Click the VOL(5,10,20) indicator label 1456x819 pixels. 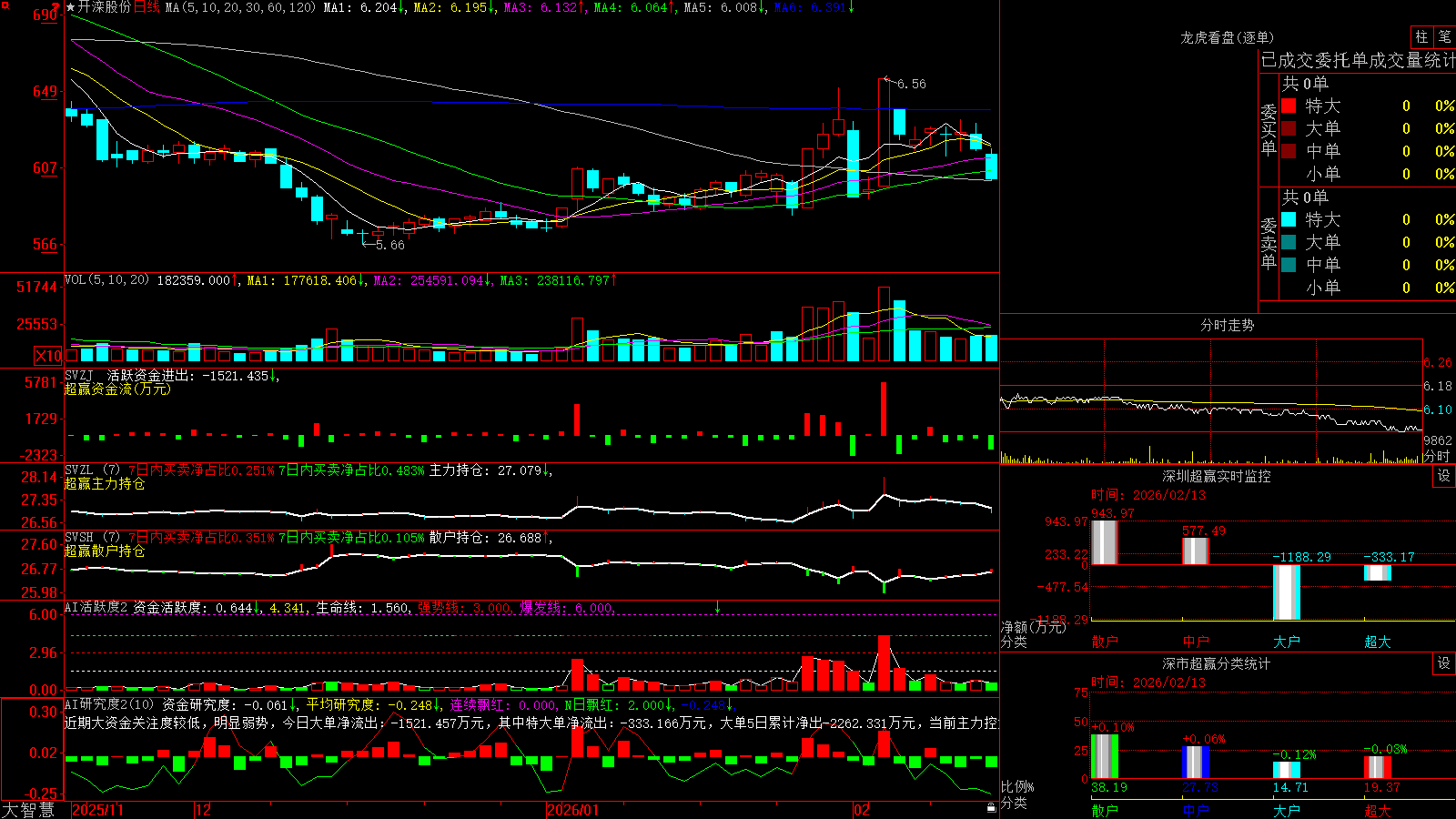[x=106, y=279]
